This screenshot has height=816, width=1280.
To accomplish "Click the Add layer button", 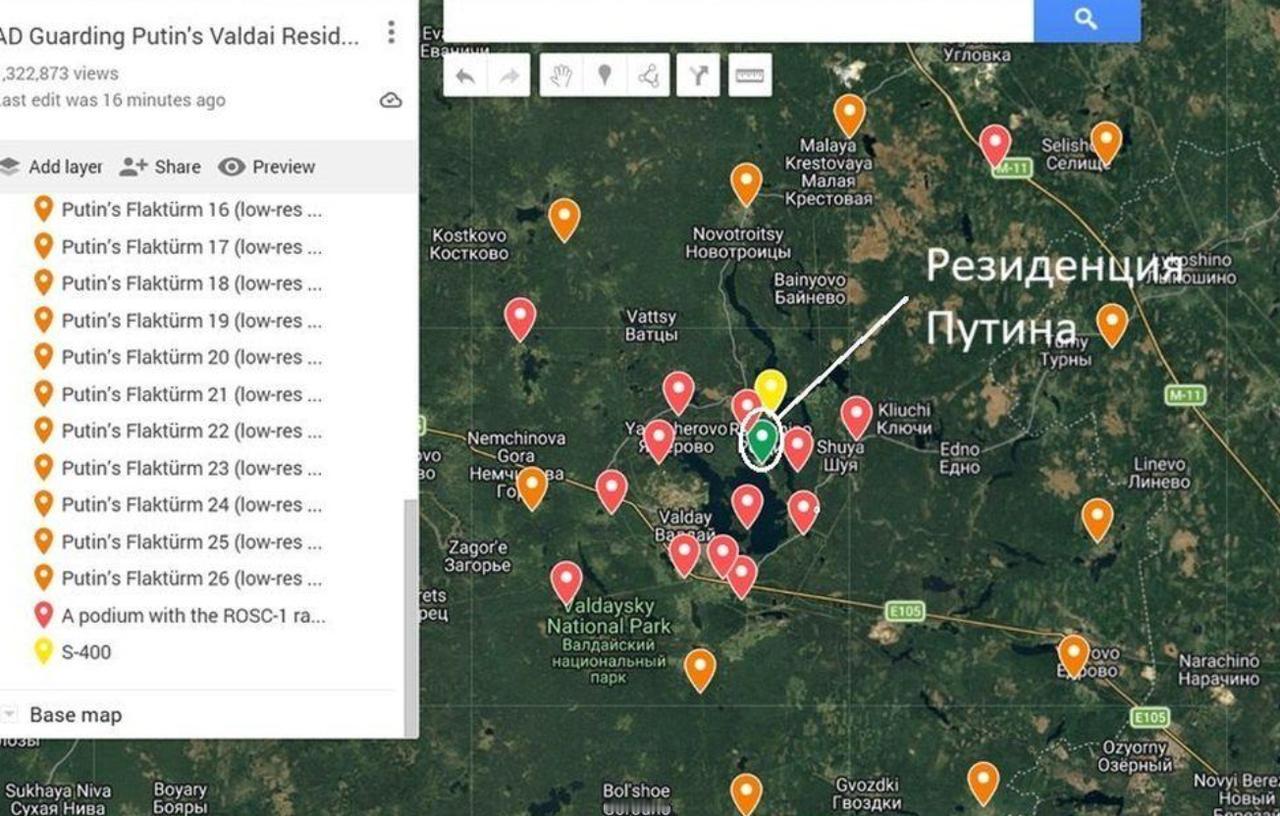I will (x=51, y=167).
